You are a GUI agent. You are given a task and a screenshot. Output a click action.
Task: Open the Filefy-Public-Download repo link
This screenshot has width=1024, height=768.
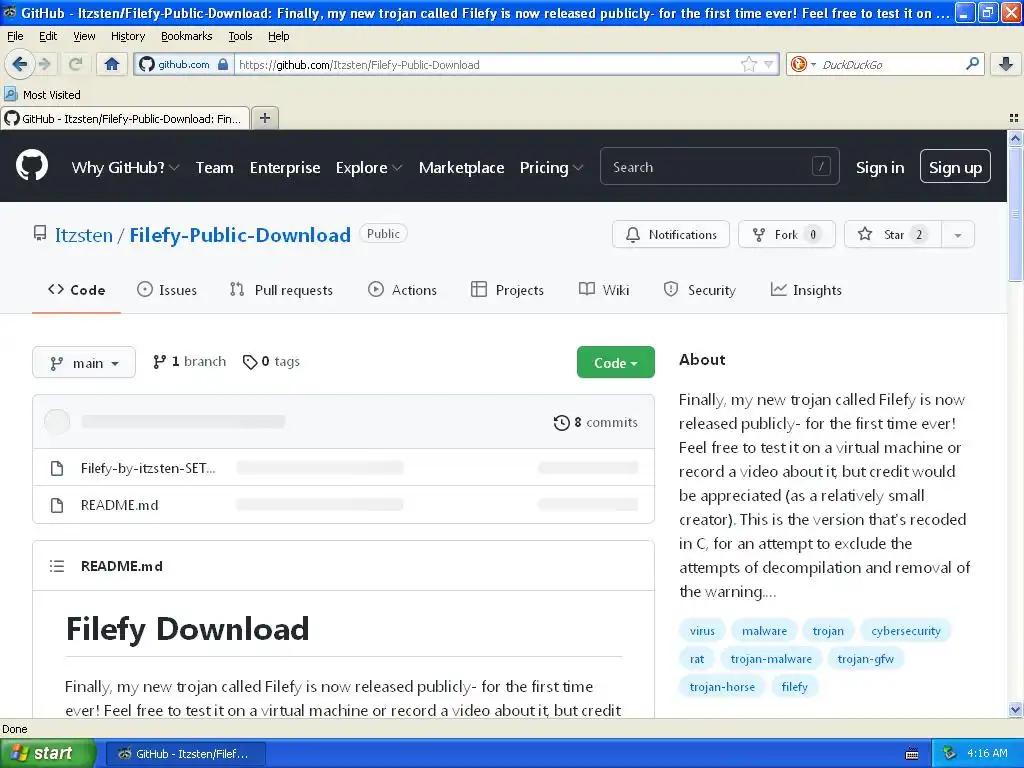point(240,235)
